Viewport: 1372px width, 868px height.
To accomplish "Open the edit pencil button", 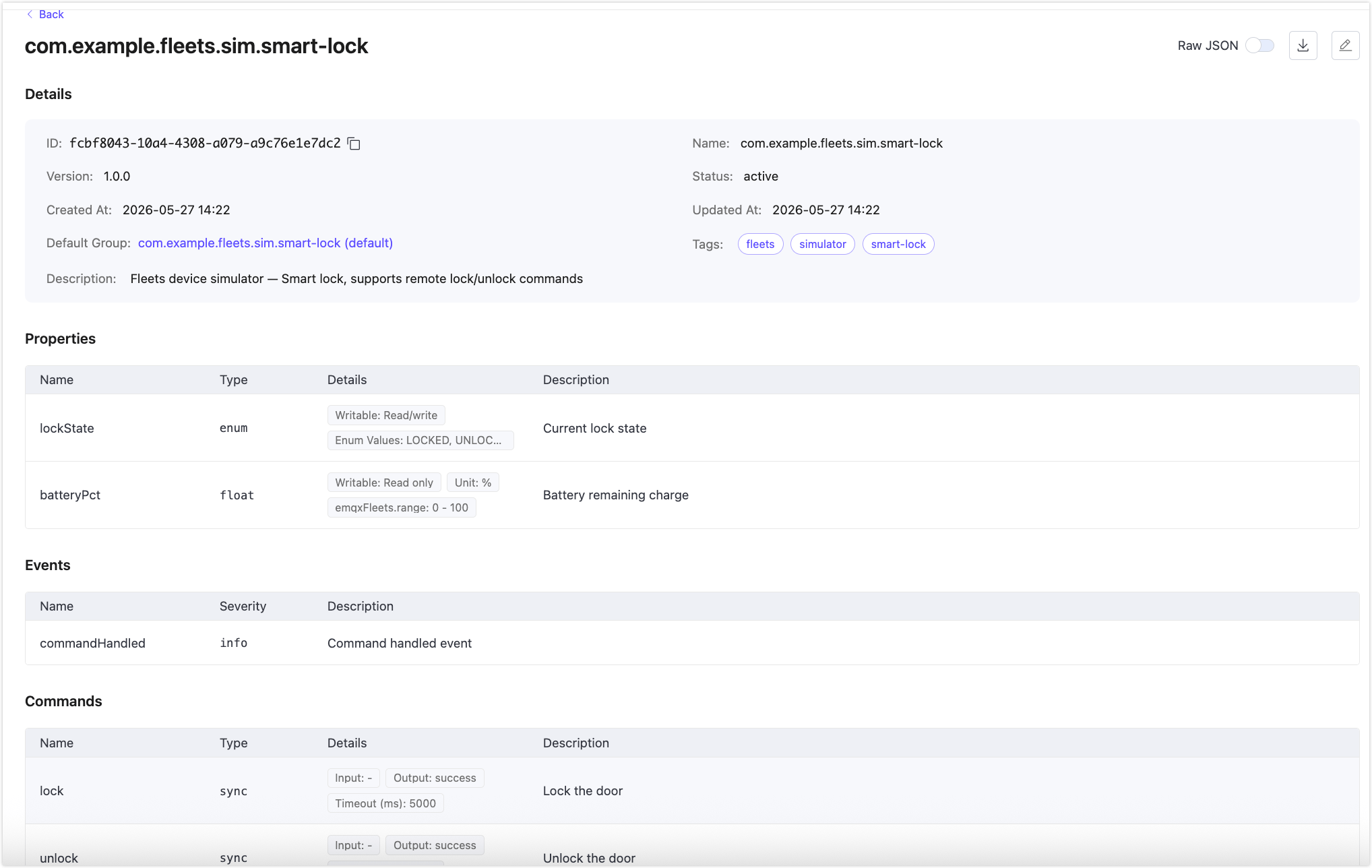I will [1345, 45].
